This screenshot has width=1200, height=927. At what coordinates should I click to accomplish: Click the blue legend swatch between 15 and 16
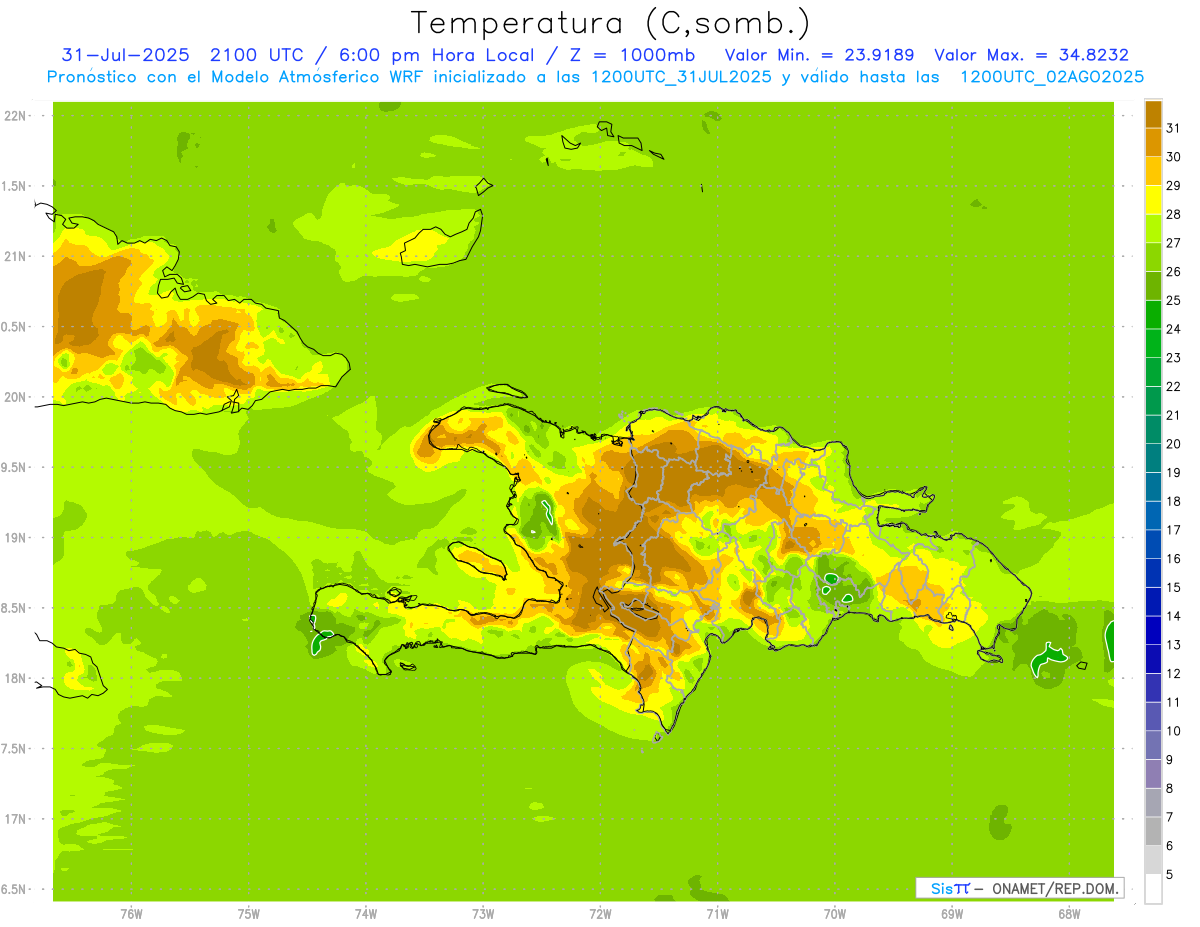click(1153, 573)
